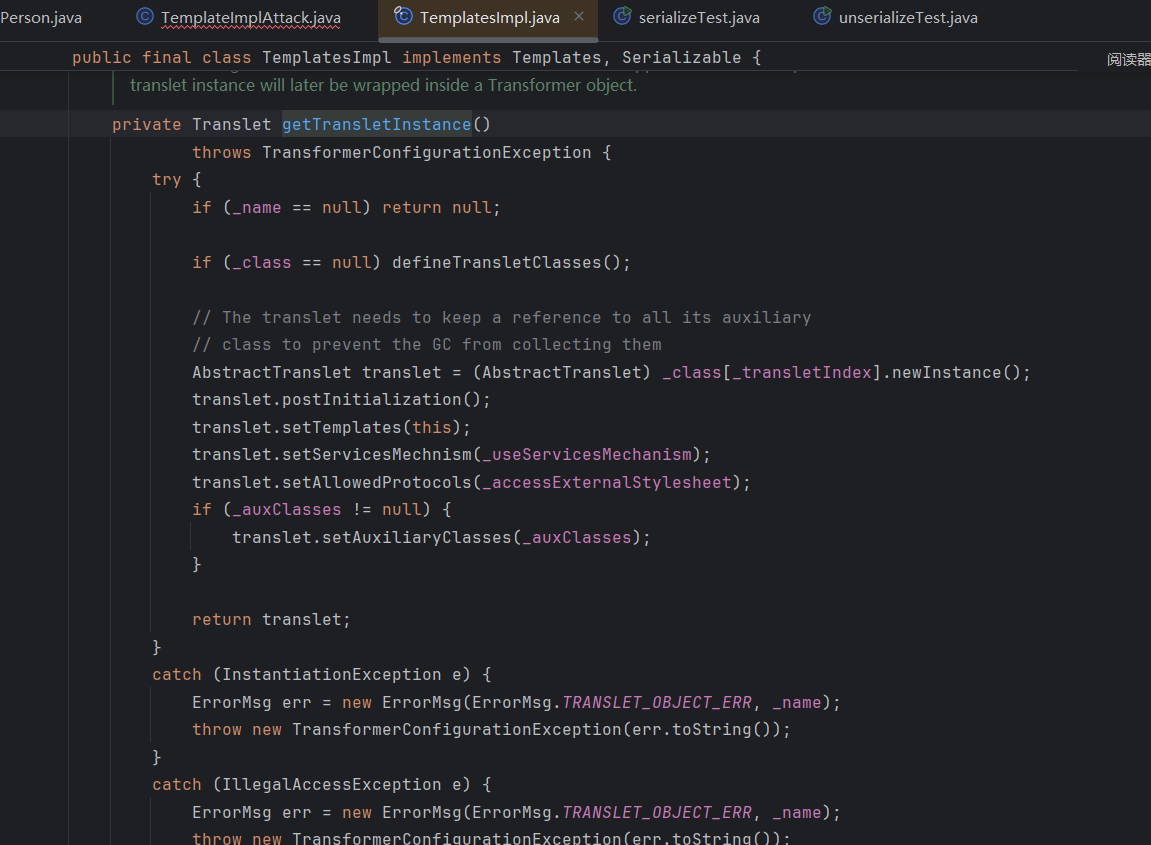Switch to the serializeTest.java tab
The width and height of the screenshot is (1151, 845).
tap(699, 18)
